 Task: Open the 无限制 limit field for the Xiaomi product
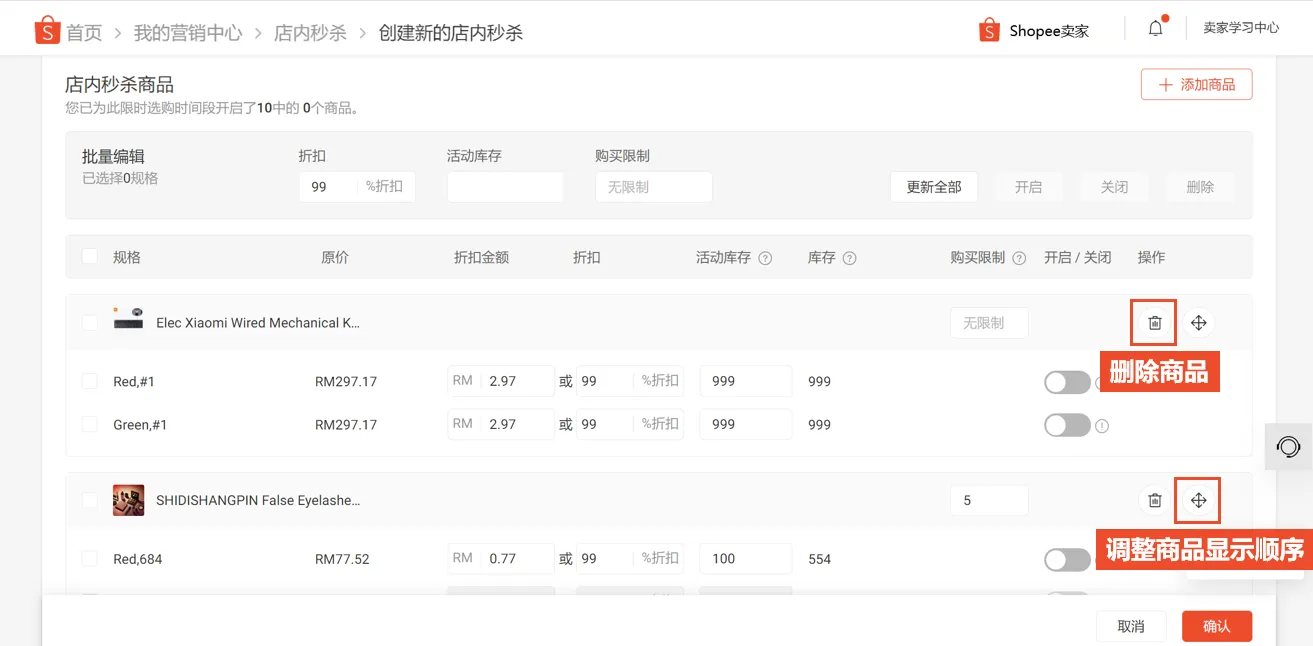point(988,322)
